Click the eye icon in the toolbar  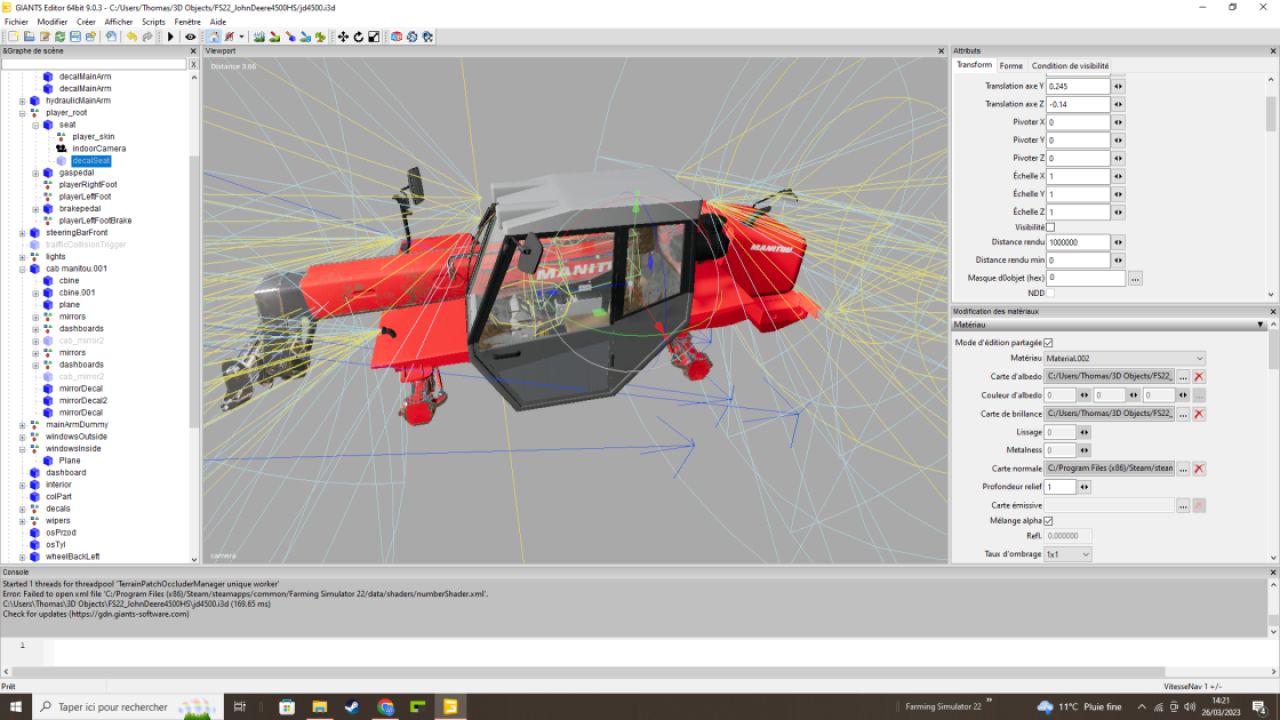(190, 36)
